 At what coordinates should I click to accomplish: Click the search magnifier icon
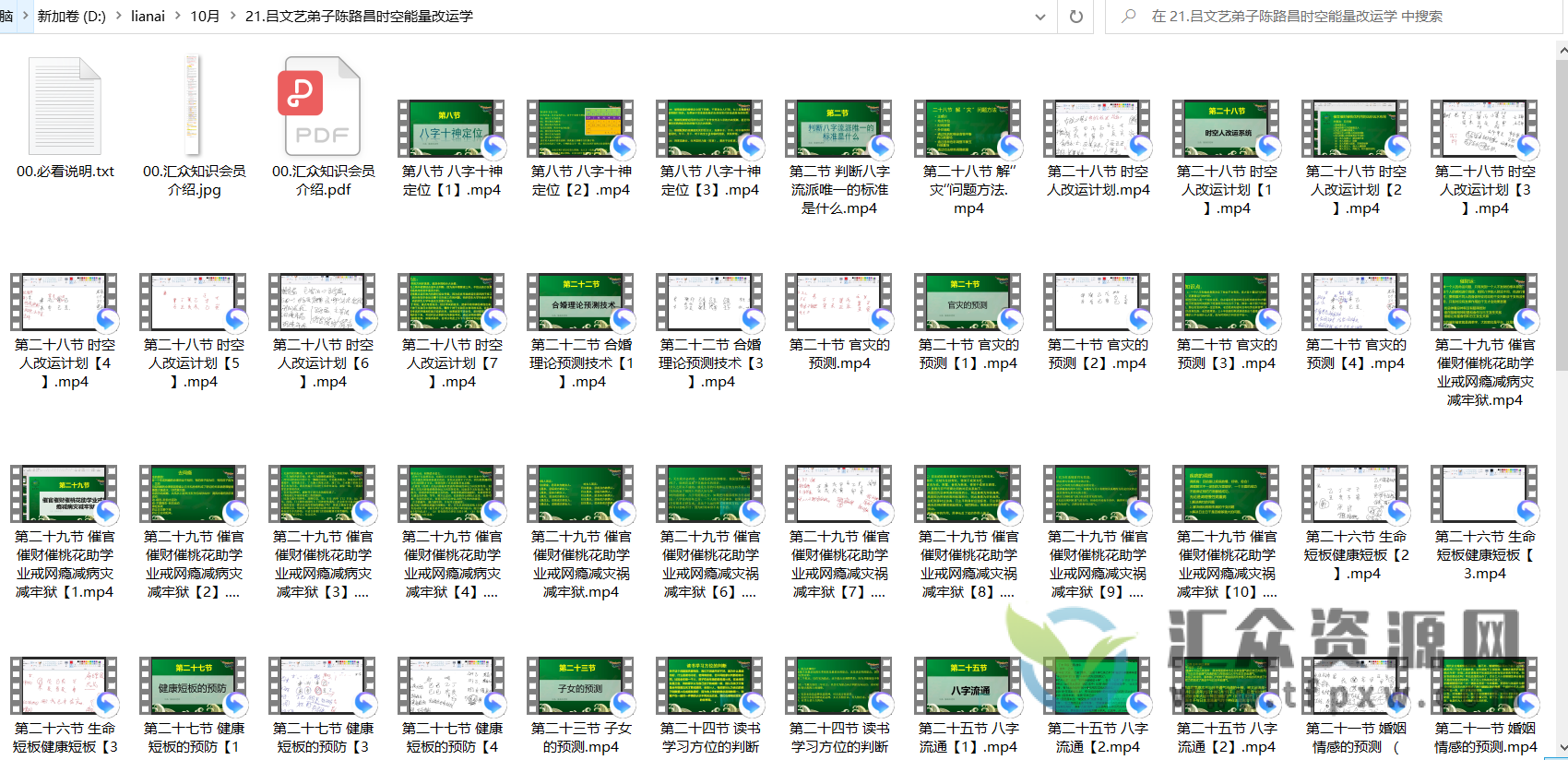pyautogui.click(x=1128, y=17)
